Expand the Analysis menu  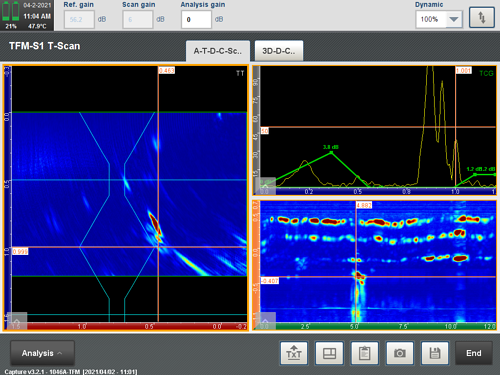(x=42, y=353)
